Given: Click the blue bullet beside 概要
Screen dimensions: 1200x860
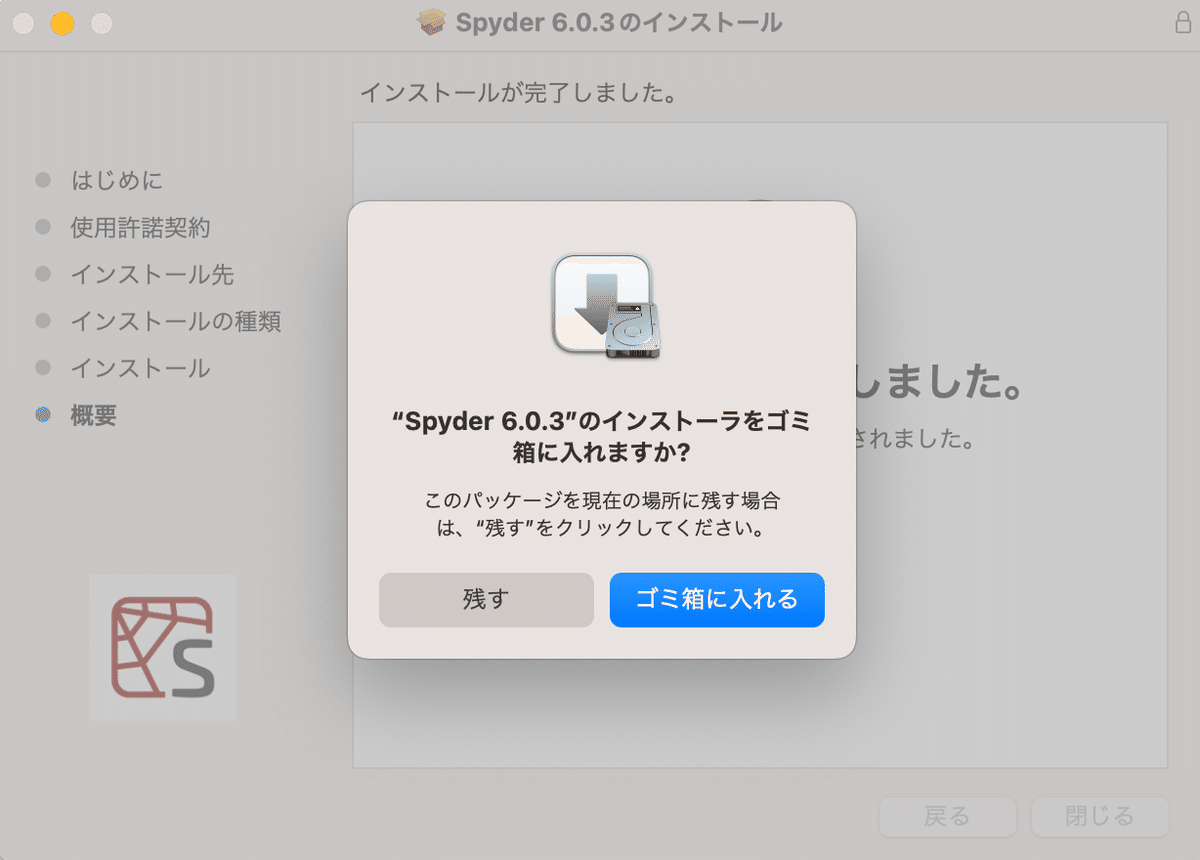Looking at the screenshot, I should (43, 415).
